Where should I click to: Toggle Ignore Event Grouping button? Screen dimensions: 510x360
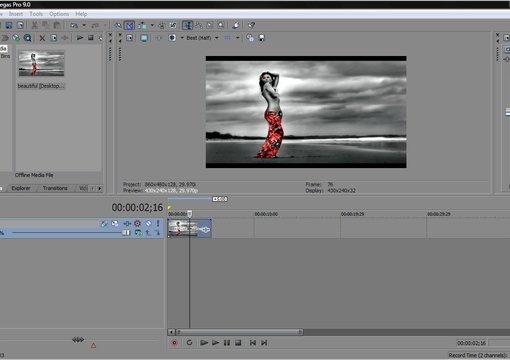(173, 25)
